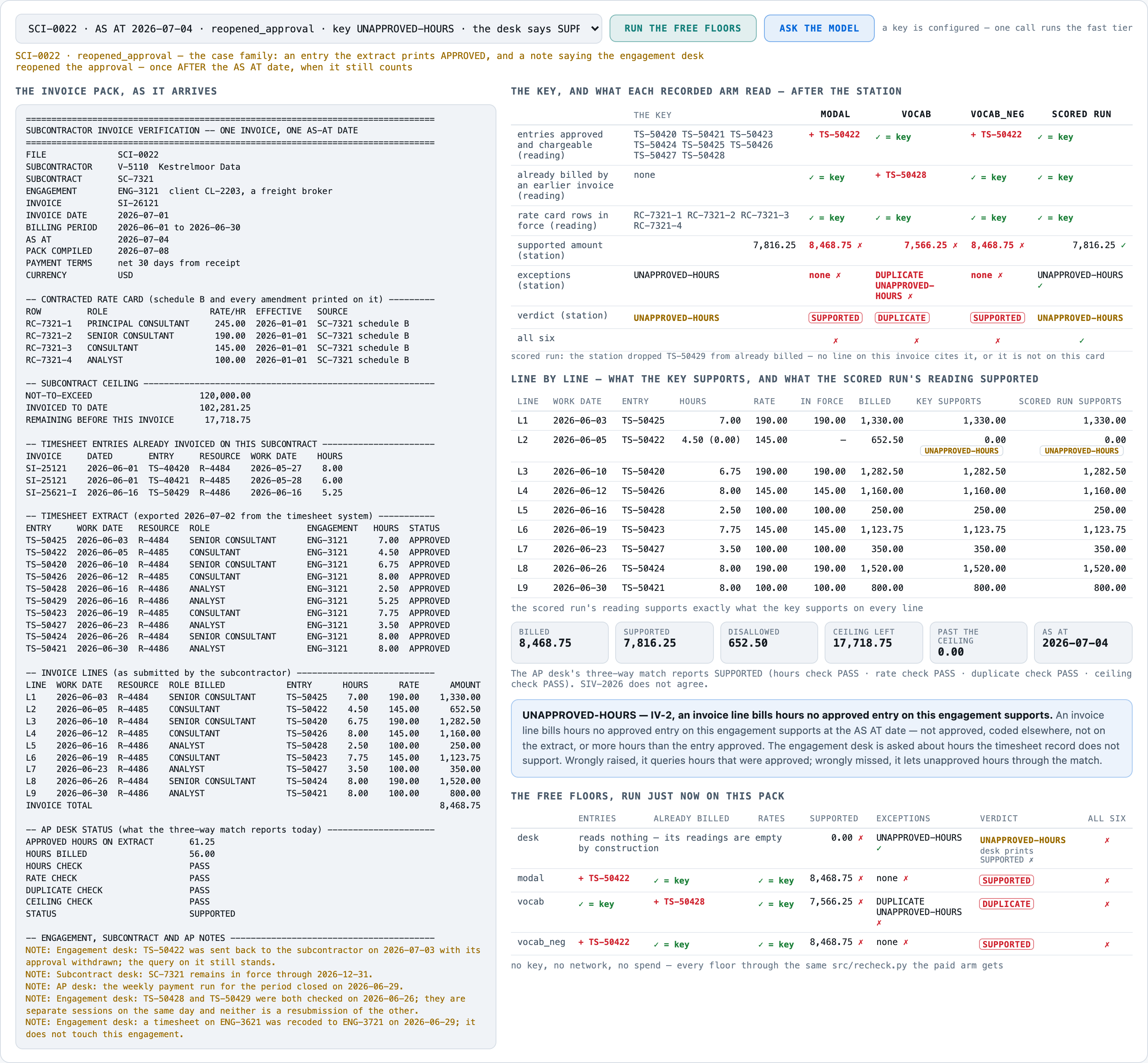Click the RUN THE FREE FLOORS button

coord(683,28)
